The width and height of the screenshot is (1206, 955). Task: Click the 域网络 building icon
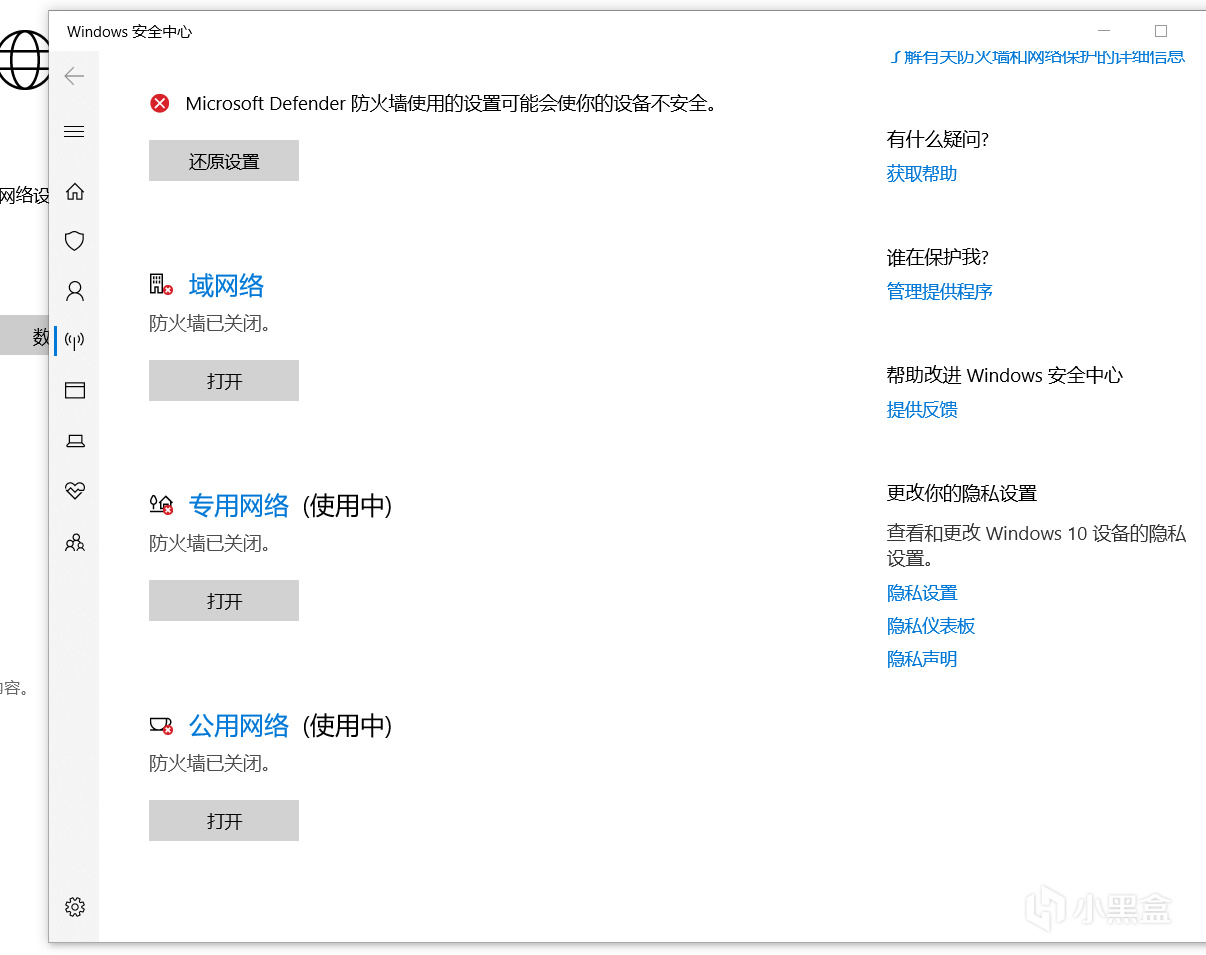tap(161, 285)
